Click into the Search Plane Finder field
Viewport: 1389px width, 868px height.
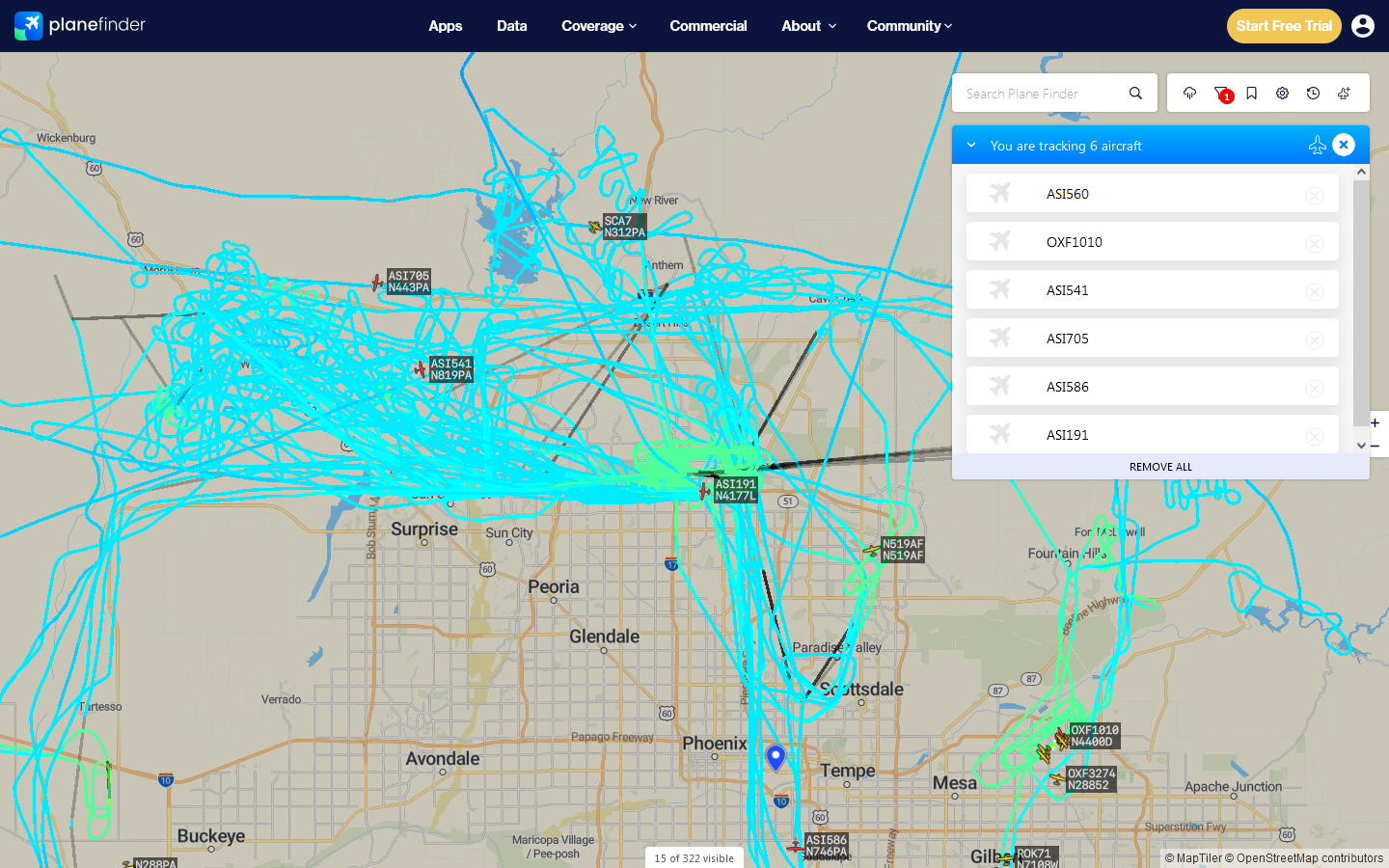pyautogui.click(x=1042, y=94)
